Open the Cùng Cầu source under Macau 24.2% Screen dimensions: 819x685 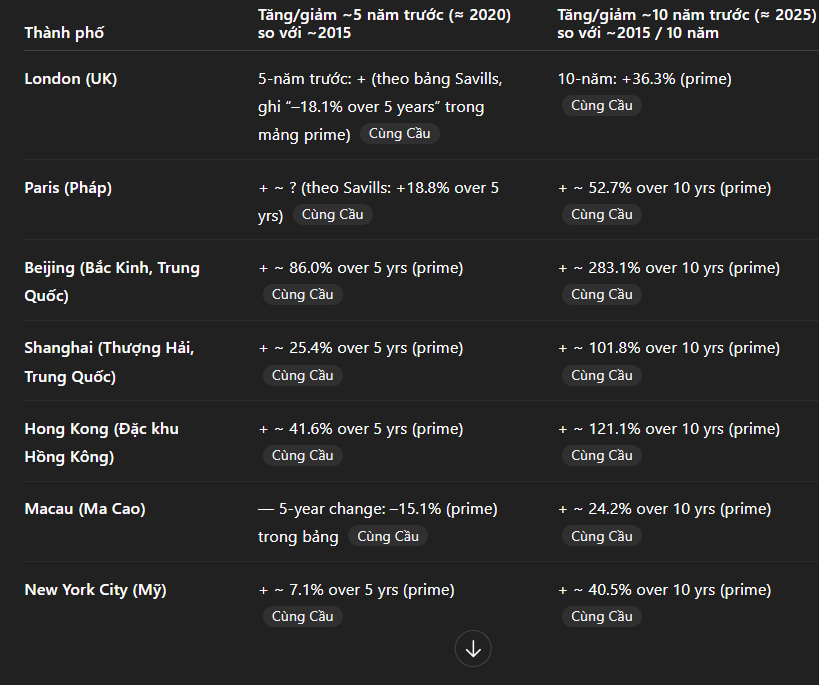601,536
